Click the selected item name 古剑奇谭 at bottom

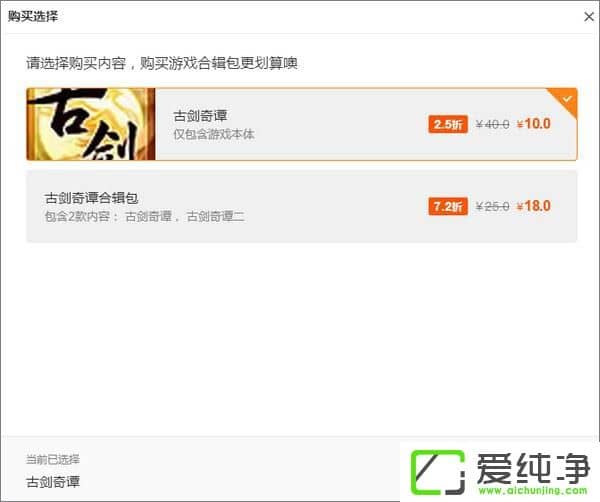point(53,482)
